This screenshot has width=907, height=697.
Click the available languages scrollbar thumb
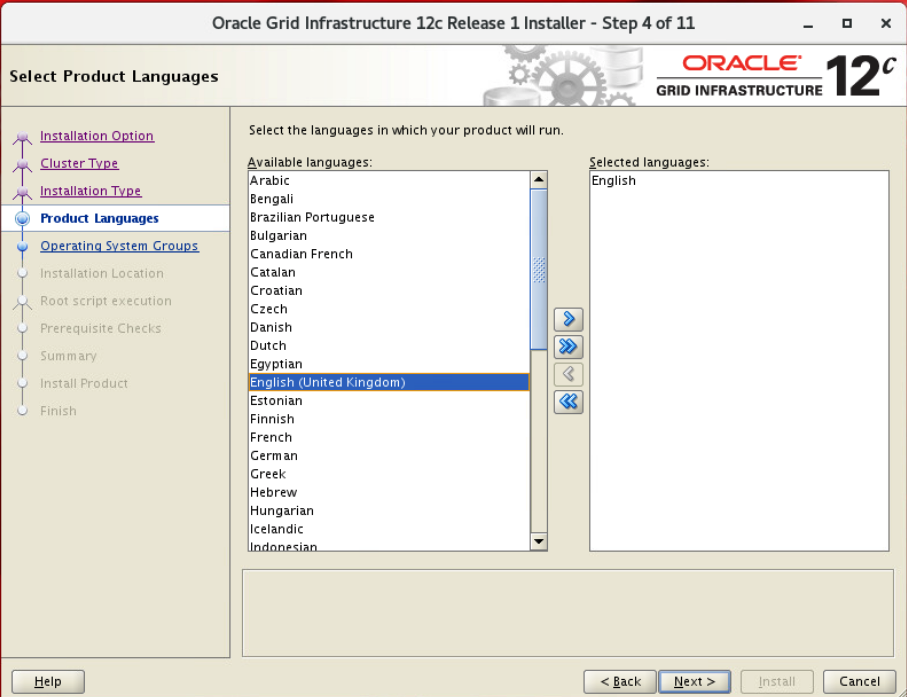[539, 269]
